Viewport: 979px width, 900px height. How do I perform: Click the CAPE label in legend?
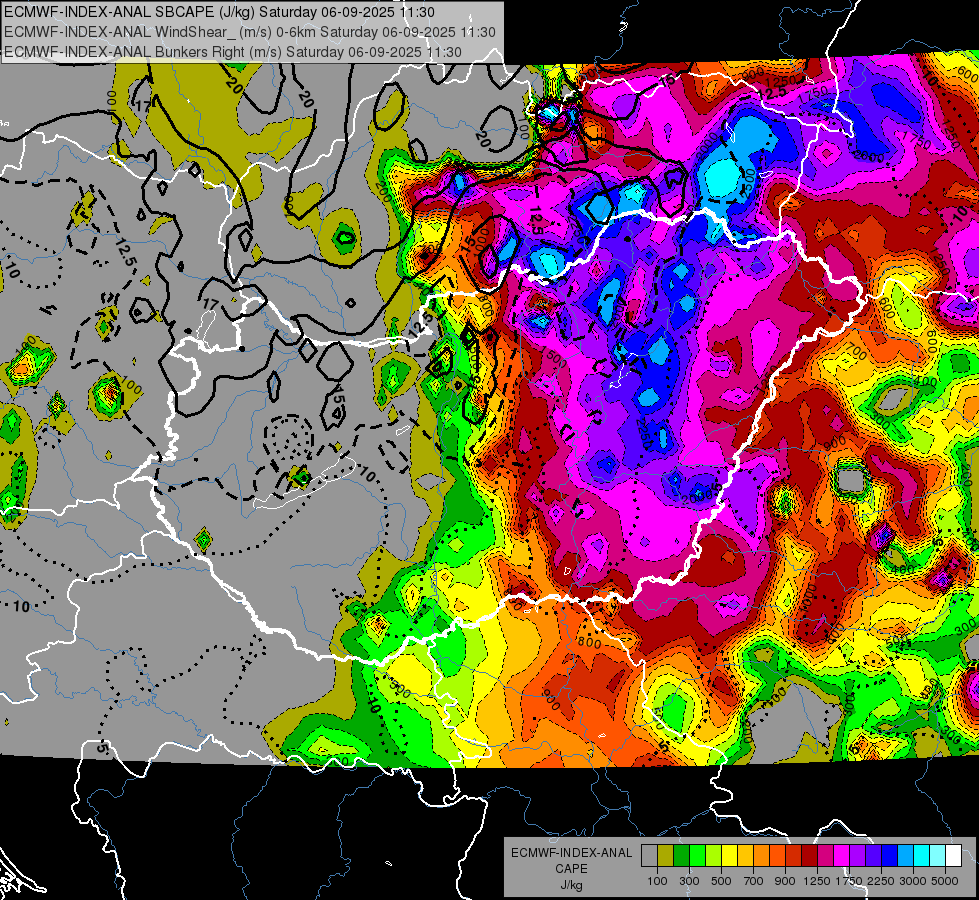tap(571, 868)
